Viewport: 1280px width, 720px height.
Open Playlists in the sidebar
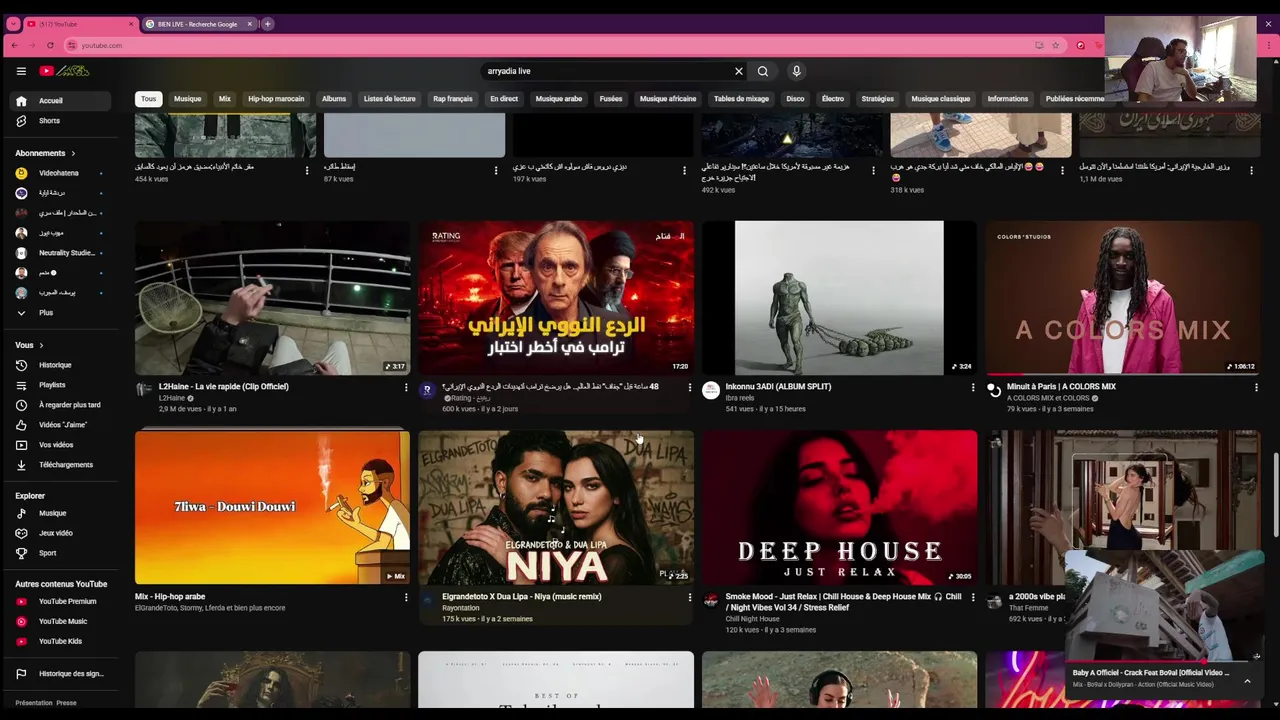tap(62, 385)
